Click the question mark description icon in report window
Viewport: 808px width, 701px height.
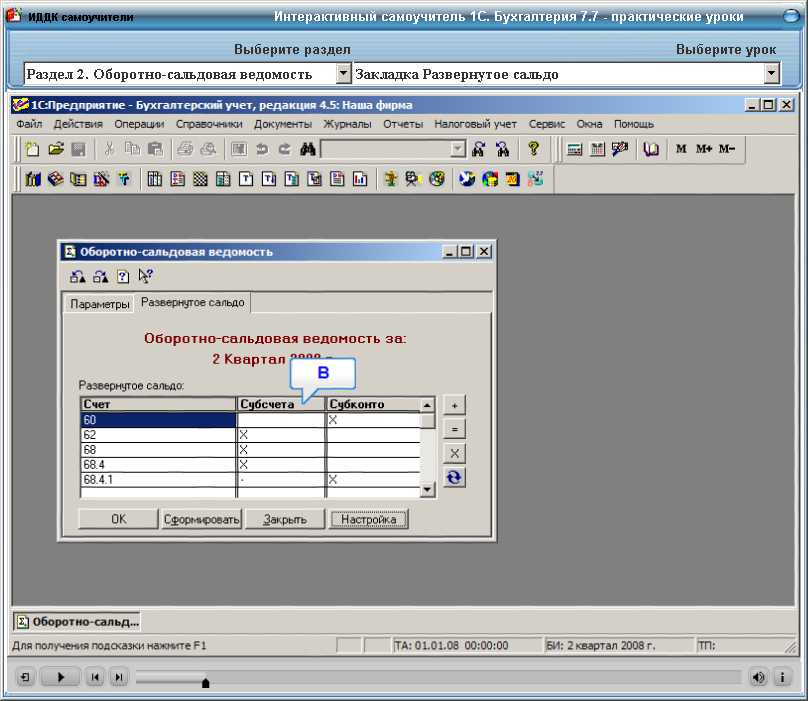click(x=123, y=277)
